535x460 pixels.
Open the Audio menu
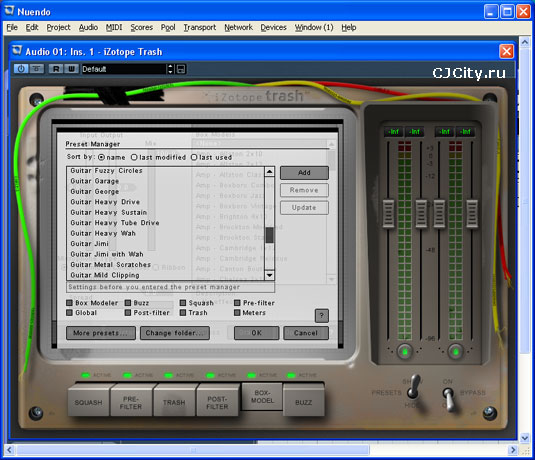pyautogui.click(x=88, y=27)
